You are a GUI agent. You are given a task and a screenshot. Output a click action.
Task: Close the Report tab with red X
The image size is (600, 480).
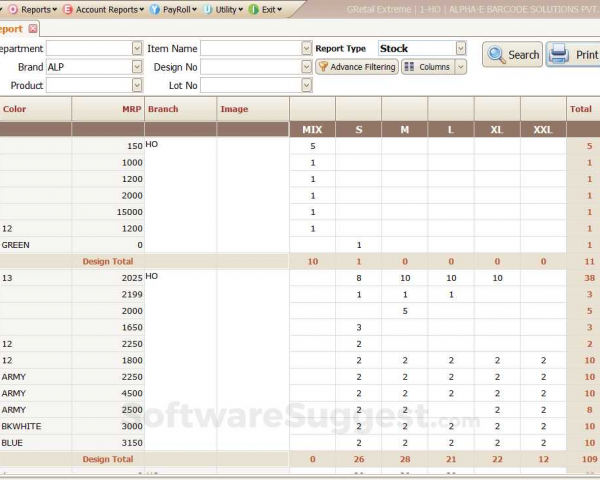[33, 29]
